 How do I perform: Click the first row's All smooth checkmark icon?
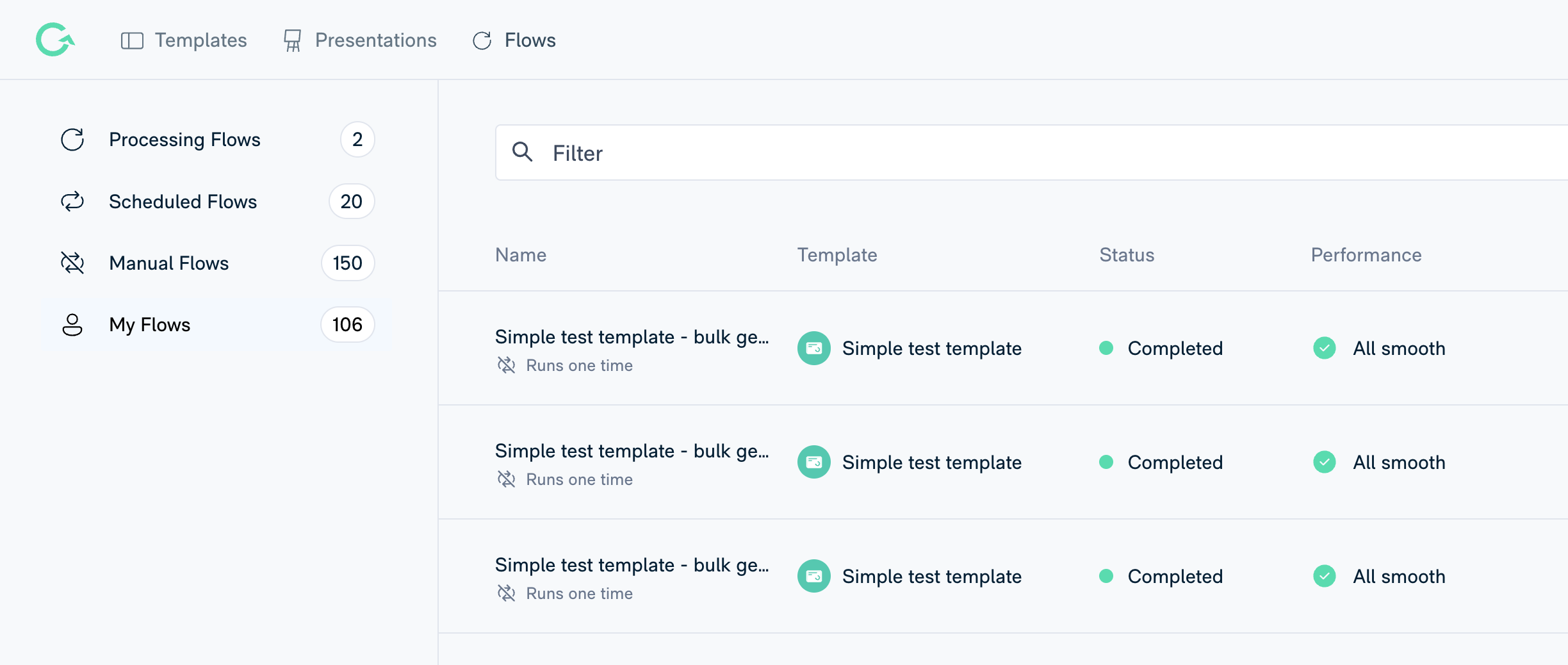coord(1324,348)
